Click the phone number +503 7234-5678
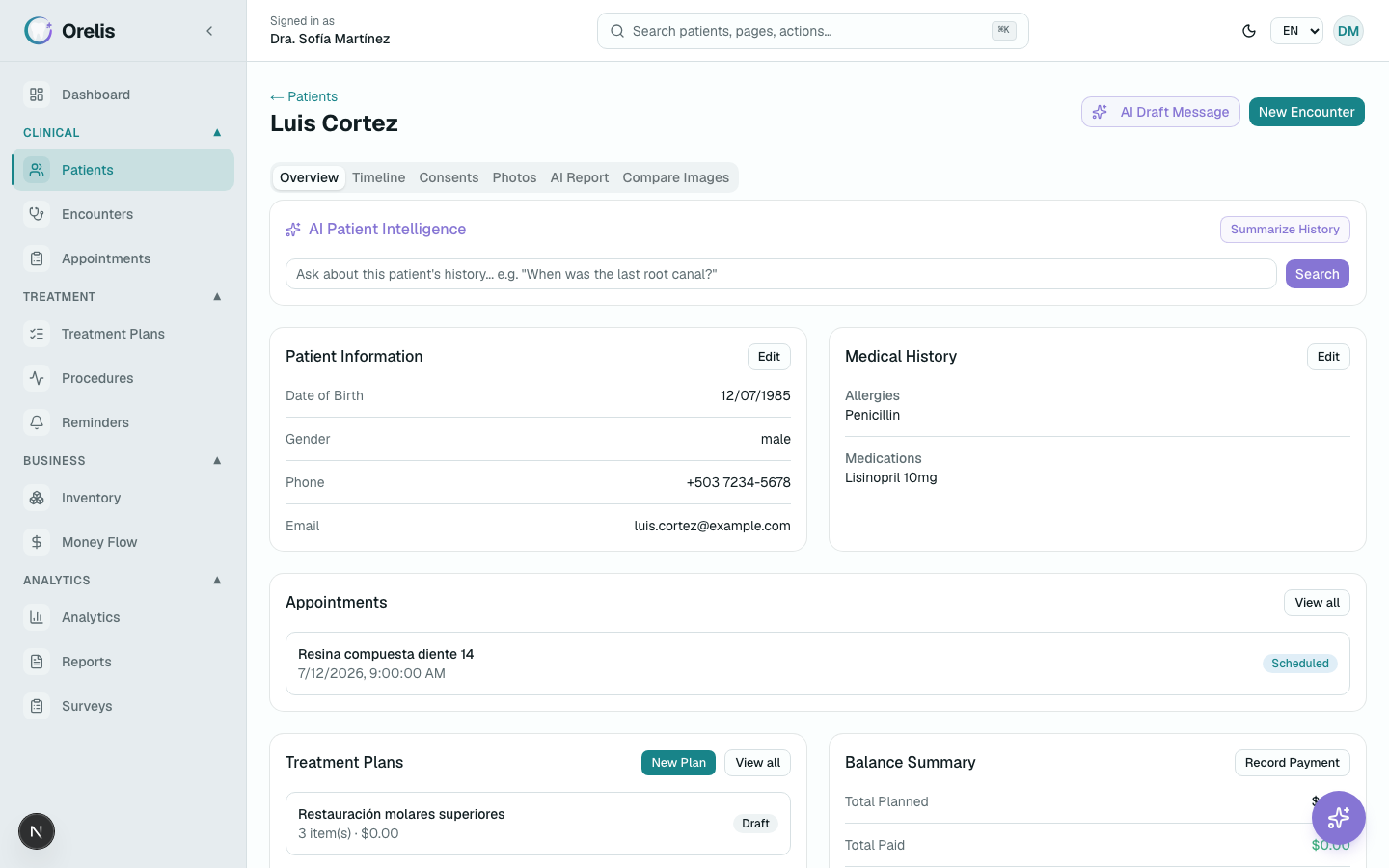The height and width of the screenshot is (868, 1389). [x=738, y=482]
